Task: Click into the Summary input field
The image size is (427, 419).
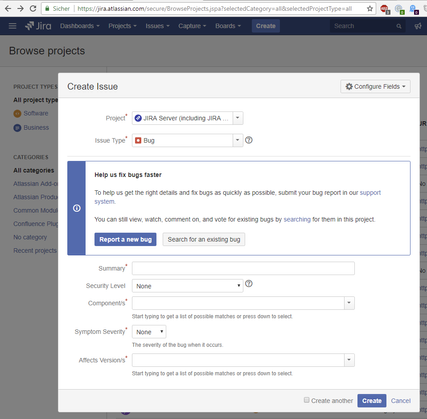Action: [x=243, y=268]
